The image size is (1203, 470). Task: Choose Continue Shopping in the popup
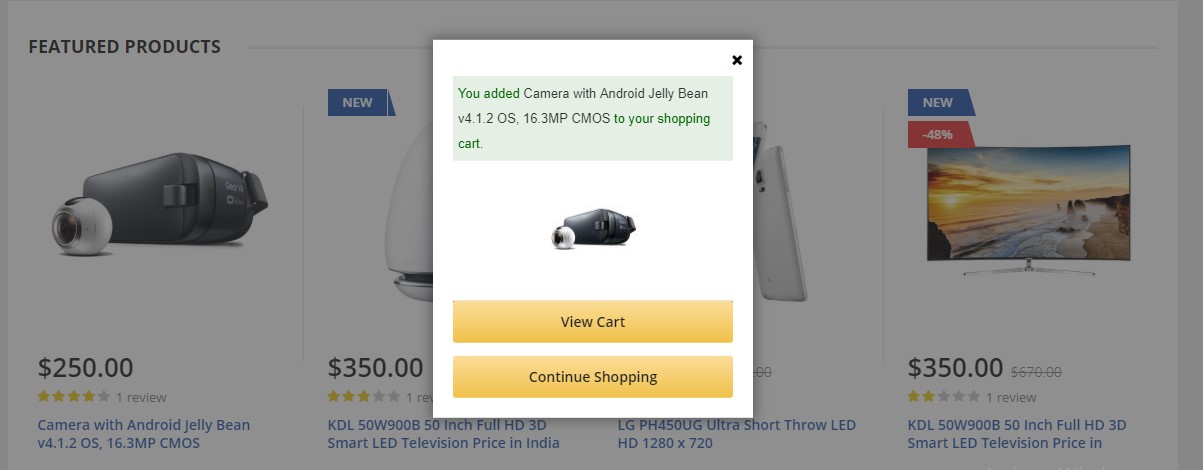(x=593, y=377)
